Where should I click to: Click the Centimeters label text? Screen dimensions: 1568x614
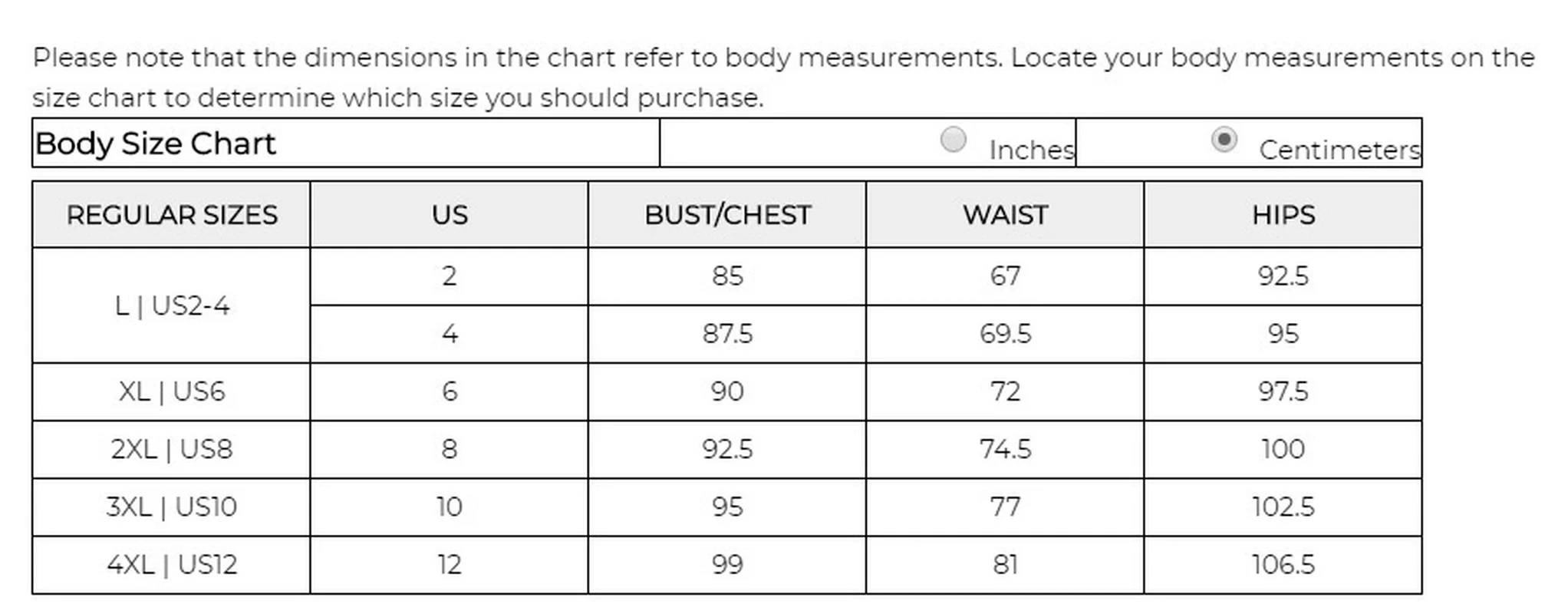coord(1339,150)
